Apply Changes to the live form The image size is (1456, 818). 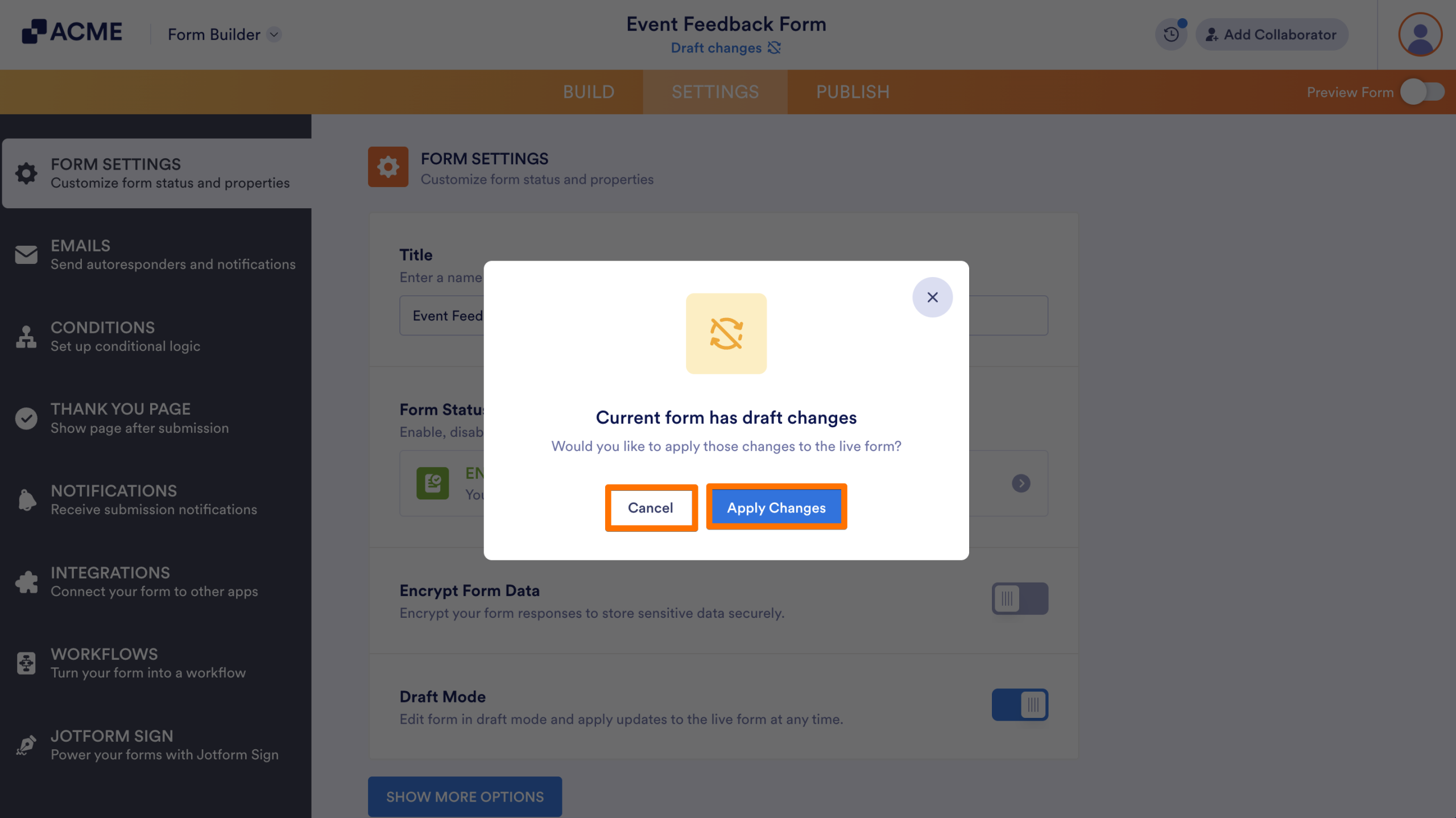coord(776,507)
